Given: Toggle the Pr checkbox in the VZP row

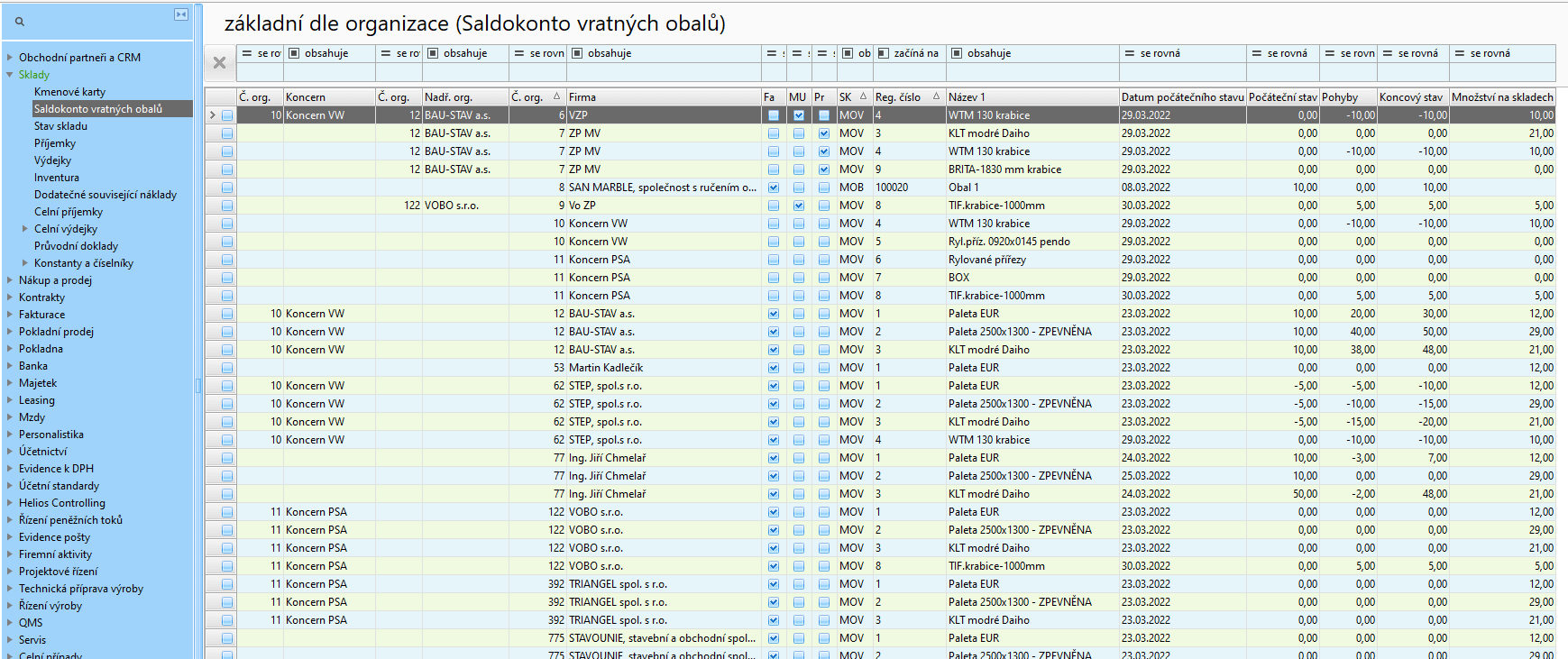Looking at the screenshot, I should click(824, 115).
